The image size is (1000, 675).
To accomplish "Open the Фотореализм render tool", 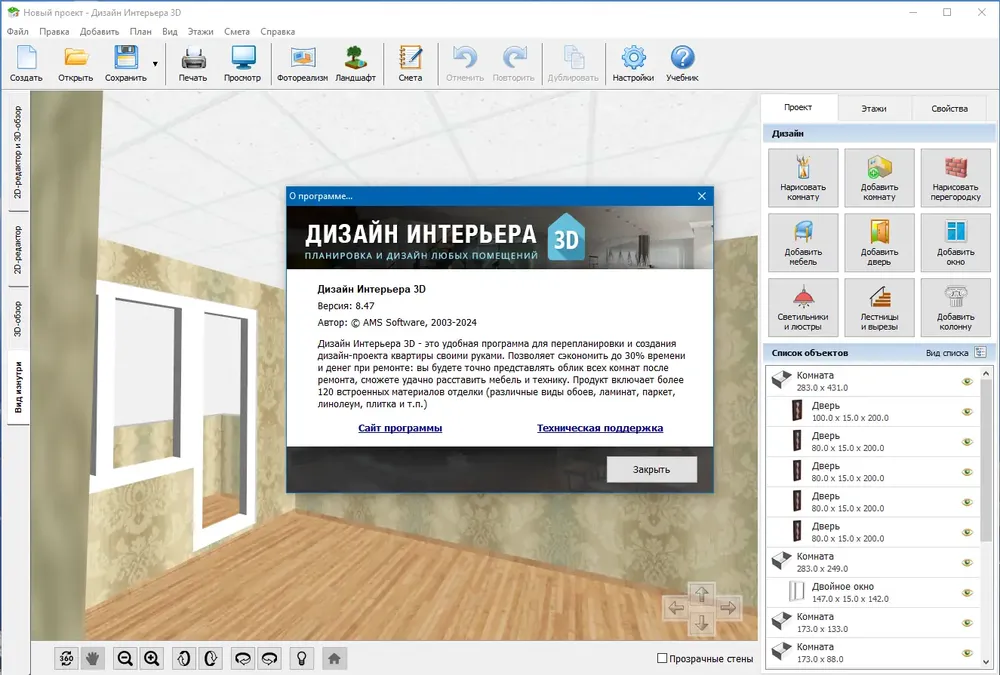I will point(302,64).
